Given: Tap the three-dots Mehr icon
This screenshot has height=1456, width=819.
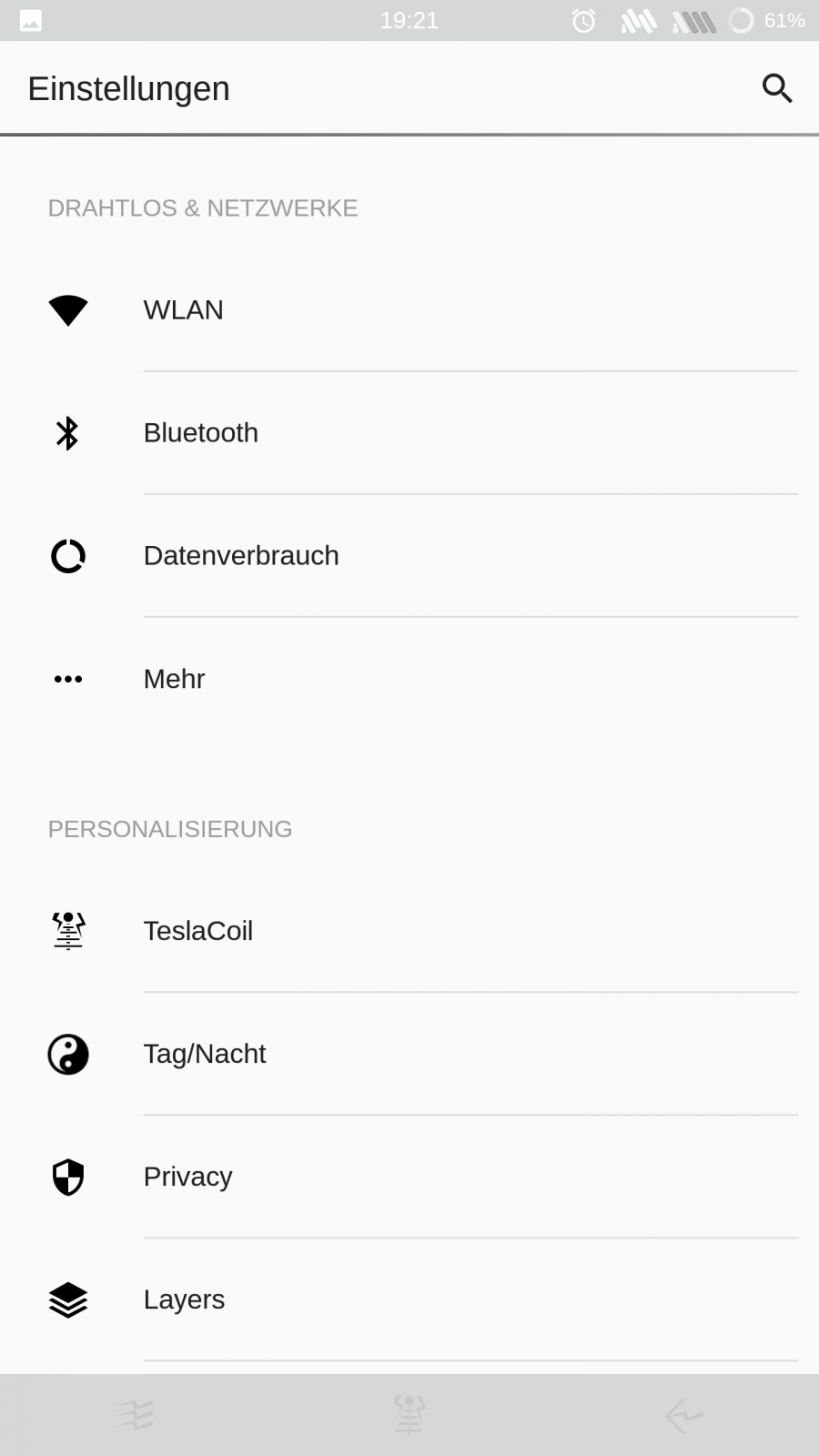Looking at the screenshot, I should [68, 679].
